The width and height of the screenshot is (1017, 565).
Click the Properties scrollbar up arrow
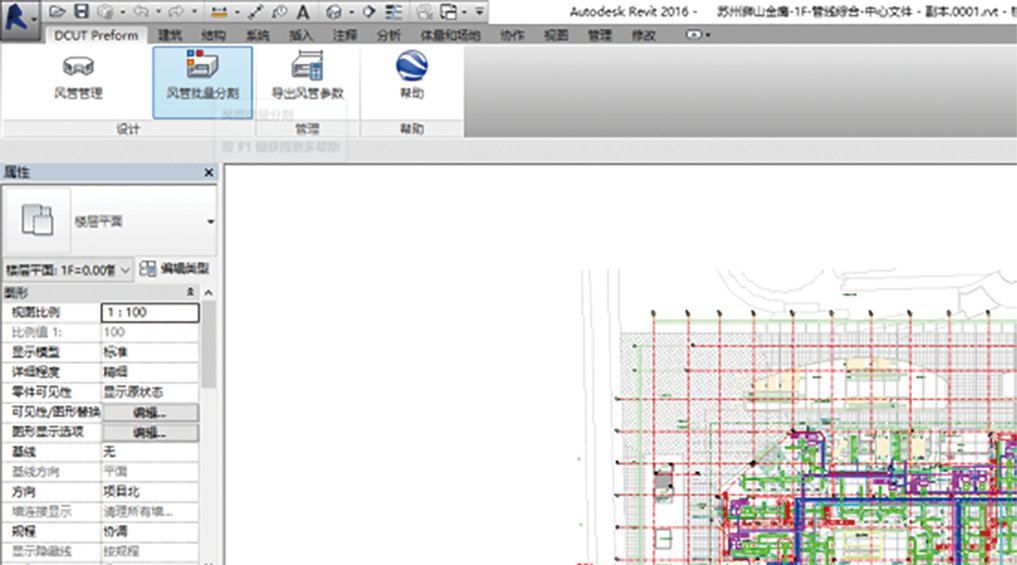(209, 293)
